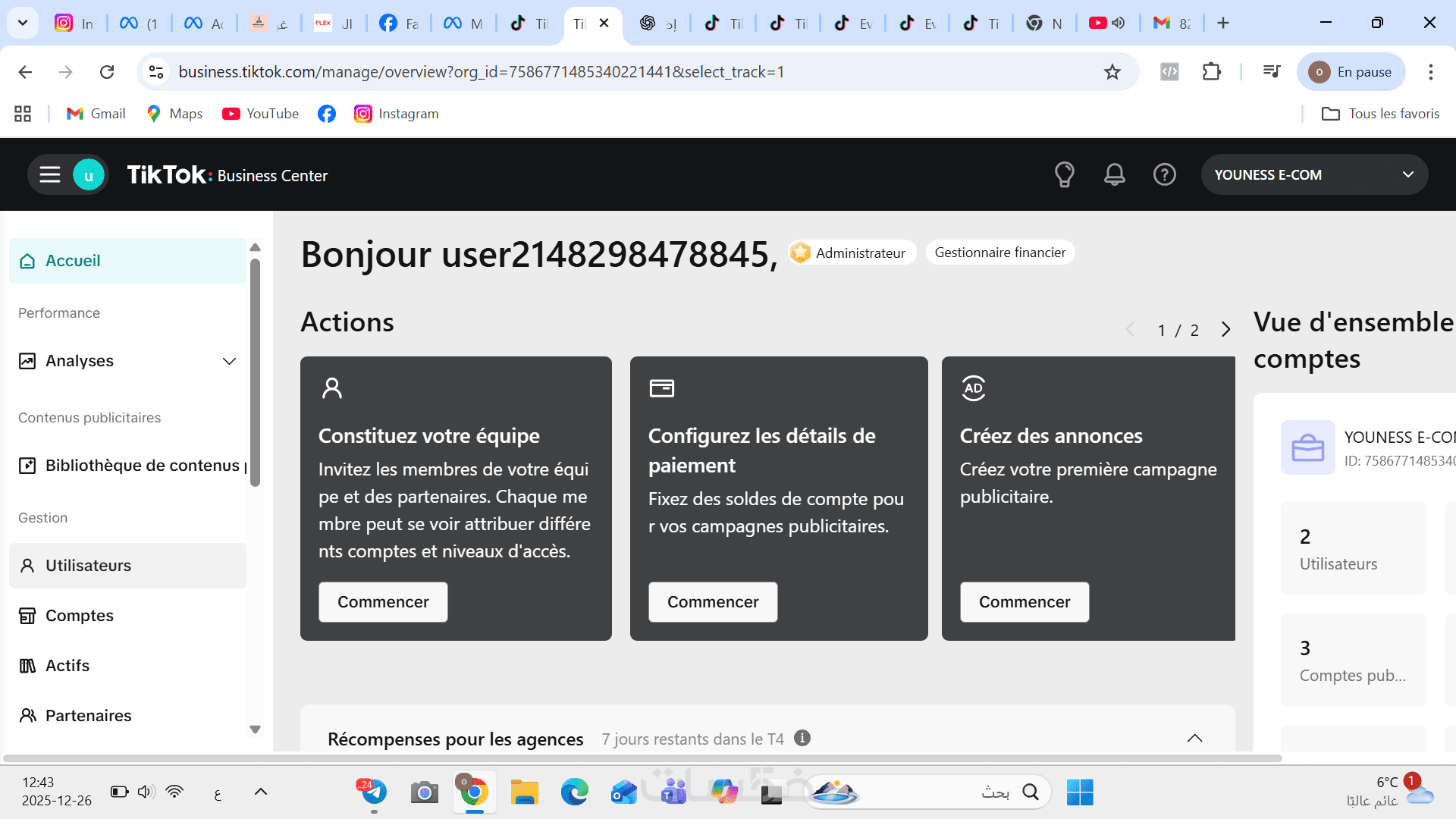Click info icon beside Récompenses pour les agences
The image size is (1456, 819).
(802, 738)
